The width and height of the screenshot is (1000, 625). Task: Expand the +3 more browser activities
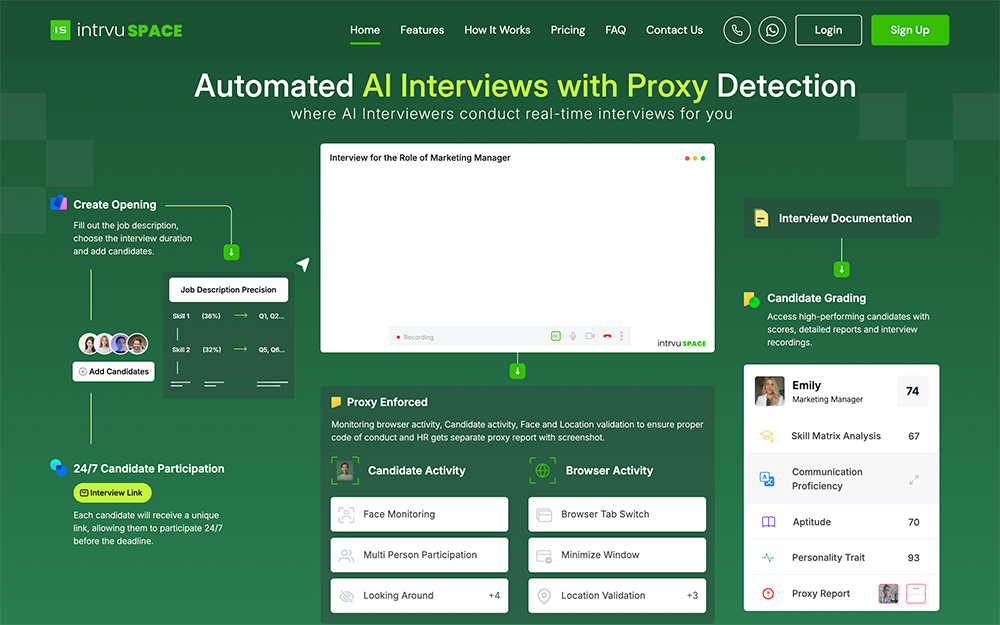pos(692,596)
